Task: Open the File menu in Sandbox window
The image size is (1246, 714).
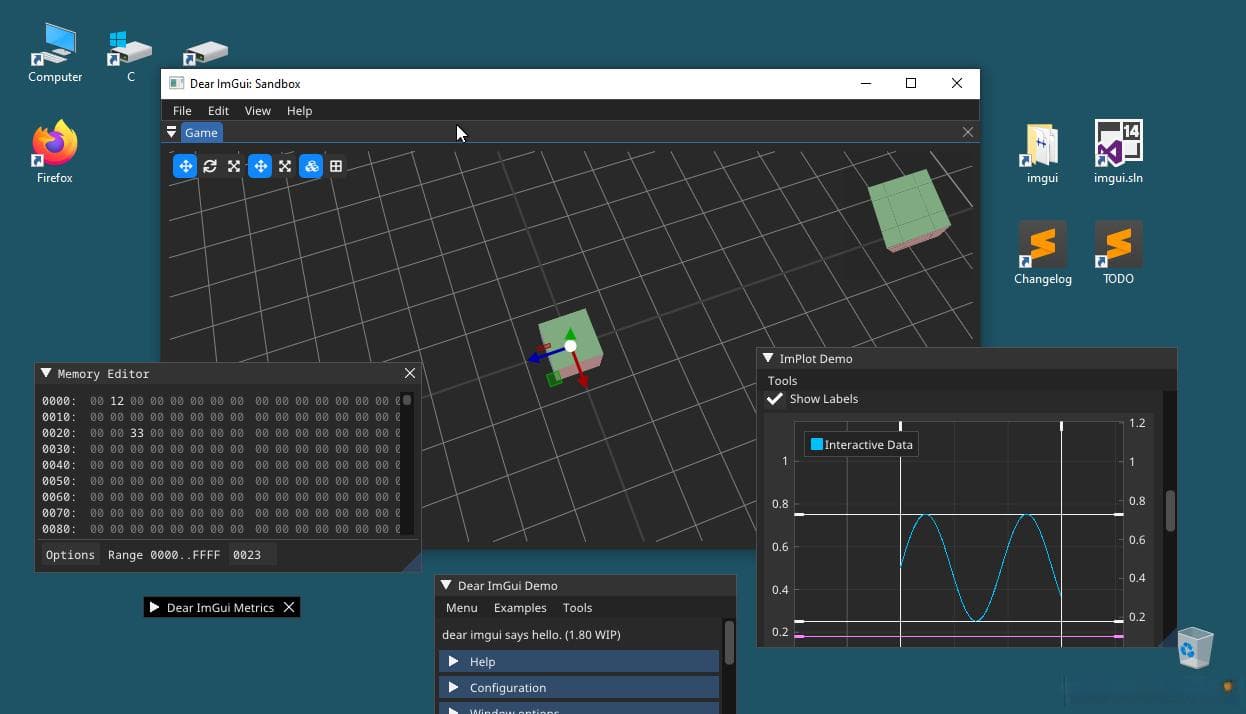Action: click(x=182, y=111)
